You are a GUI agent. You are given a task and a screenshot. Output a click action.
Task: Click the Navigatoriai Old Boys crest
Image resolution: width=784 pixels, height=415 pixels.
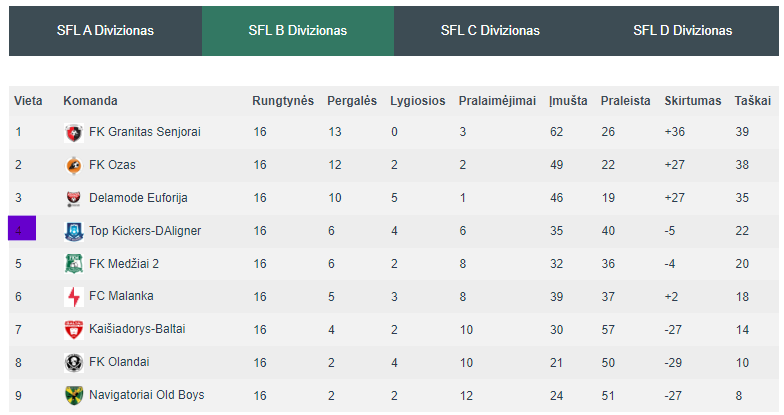click(x=74, y=396)
